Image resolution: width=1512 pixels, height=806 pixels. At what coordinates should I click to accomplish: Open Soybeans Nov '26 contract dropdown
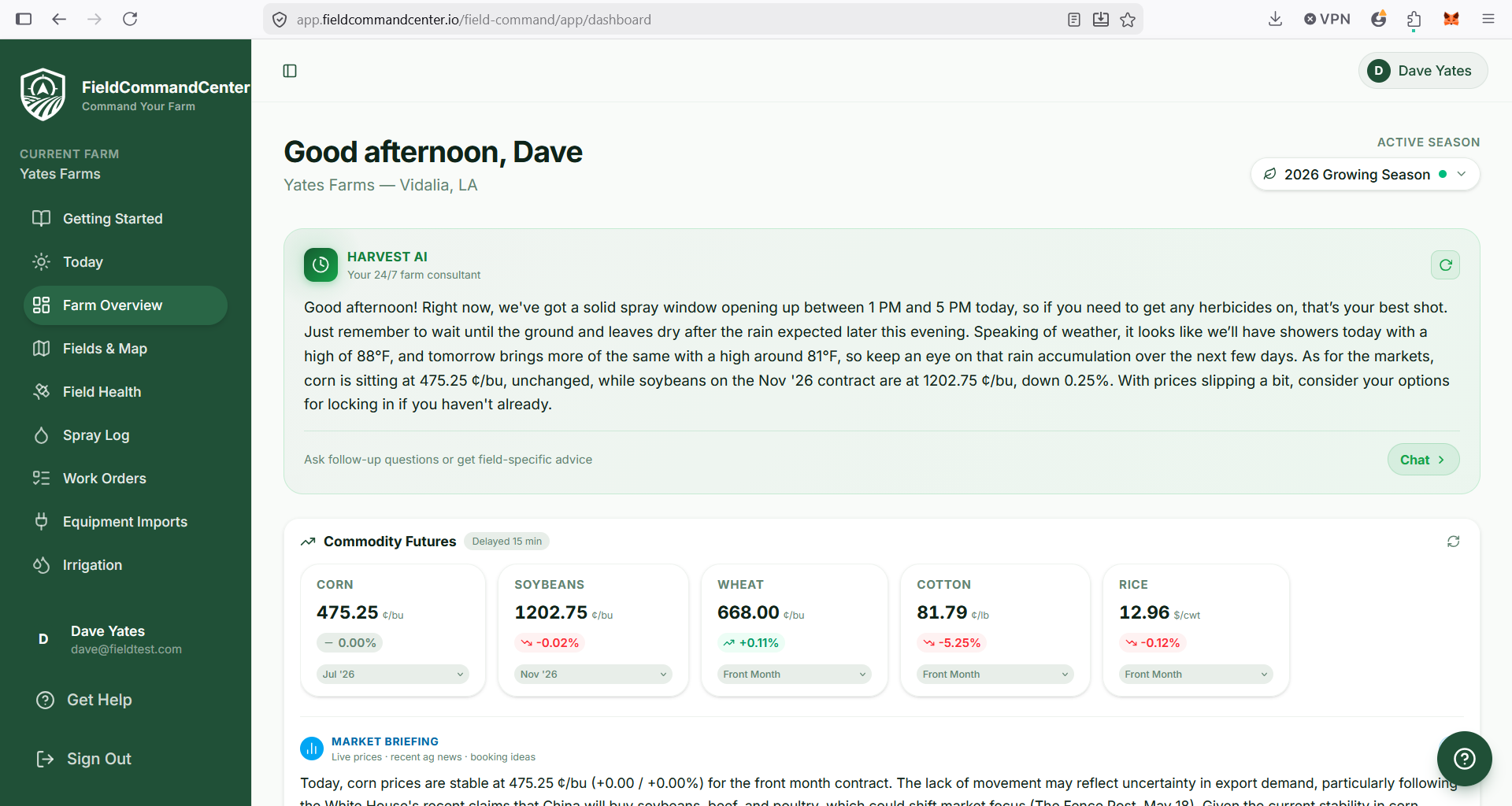point(593,675)
